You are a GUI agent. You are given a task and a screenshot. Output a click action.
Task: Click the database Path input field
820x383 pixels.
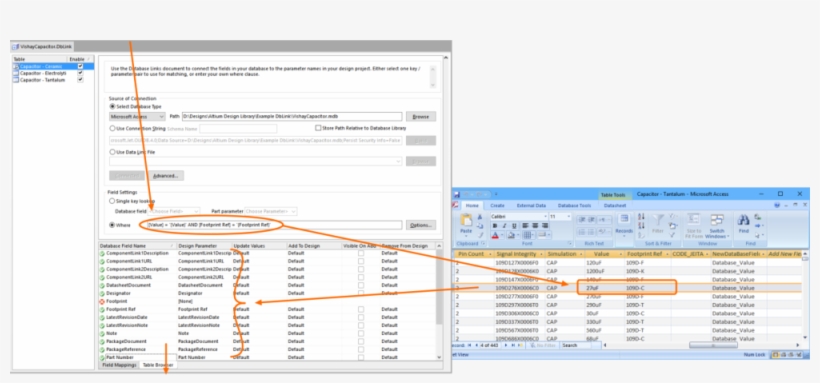pyautogui.click(x=292, y=116)
